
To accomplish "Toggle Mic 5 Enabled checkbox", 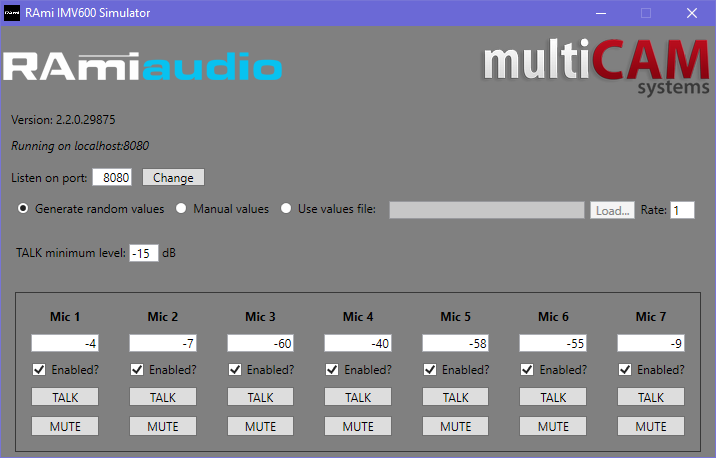I will 430,369.
